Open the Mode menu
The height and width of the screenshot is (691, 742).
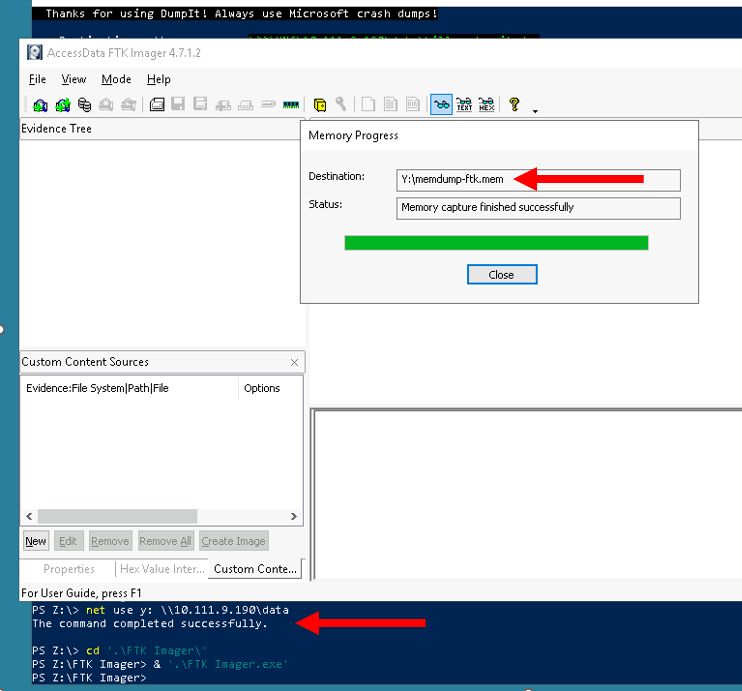coord(116,79)
